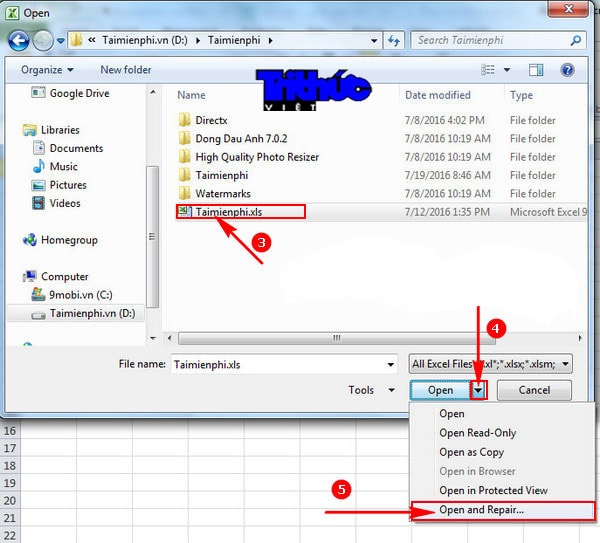Image resolution: width=600 pixels, height=543 pixels.
Task: Select the Dong Dau Anh 7.0.2 folder
Action: (x=241, y=139)
